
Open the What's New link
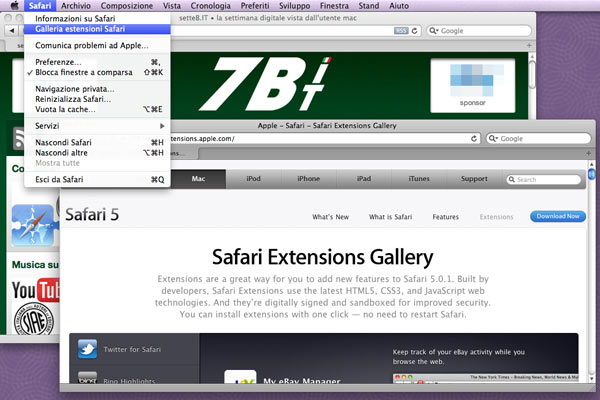coord(329,216)
